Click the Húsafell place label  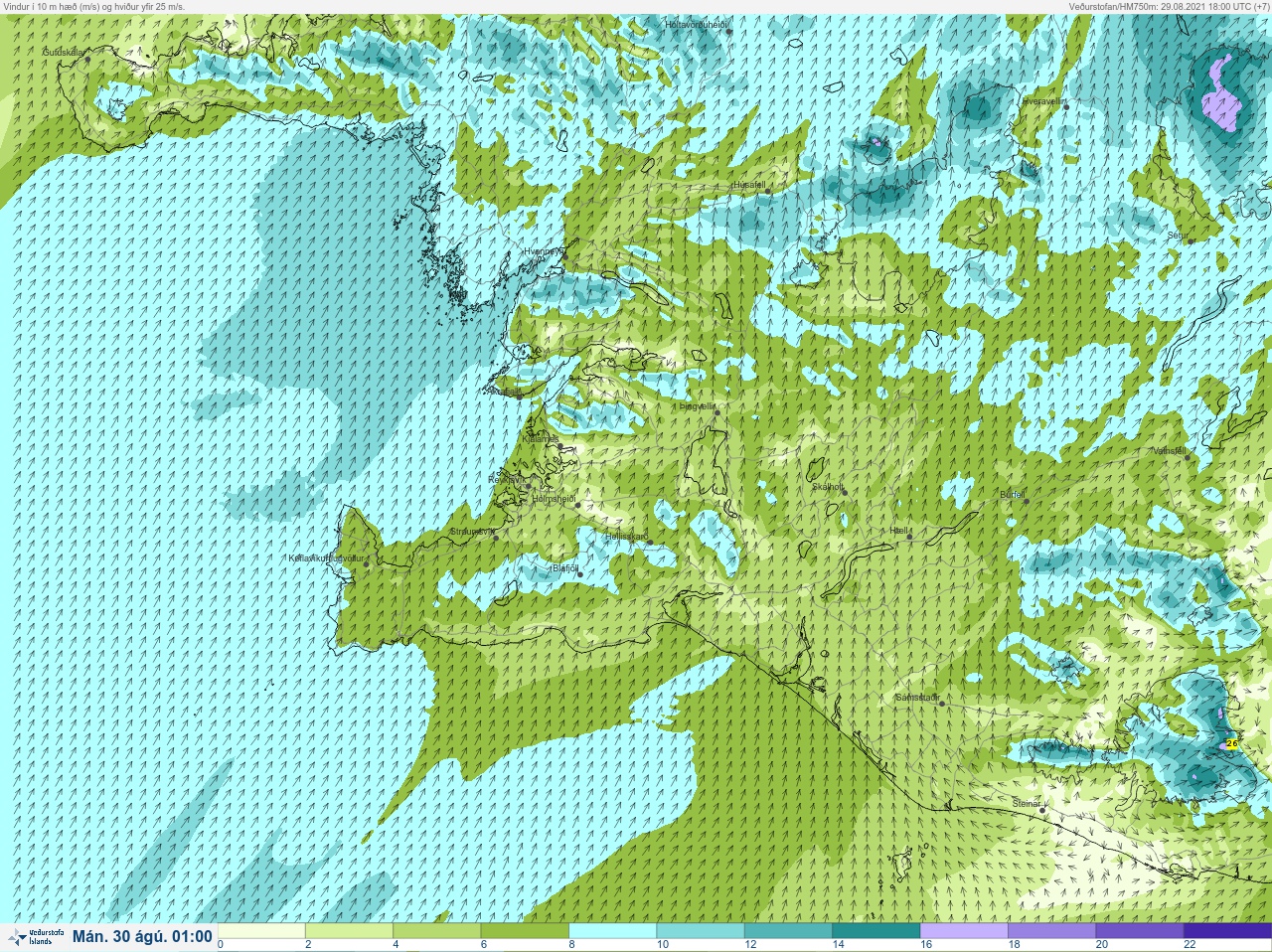(x=748, y=185)
